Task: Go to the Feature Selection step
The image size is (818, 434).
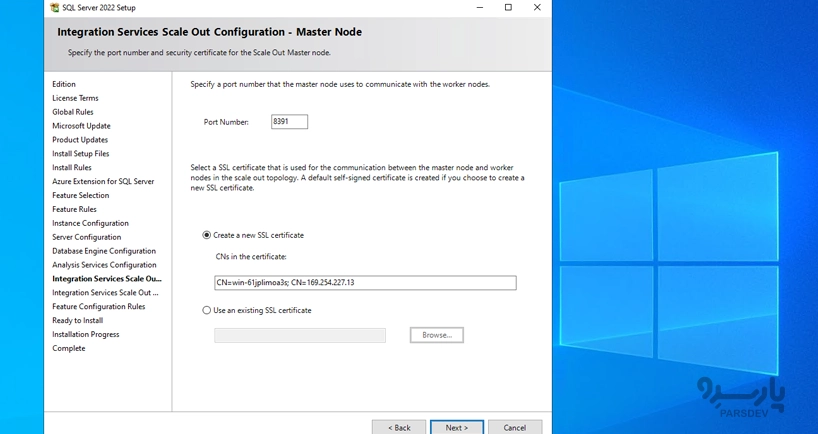Action: tap(81, 195)
